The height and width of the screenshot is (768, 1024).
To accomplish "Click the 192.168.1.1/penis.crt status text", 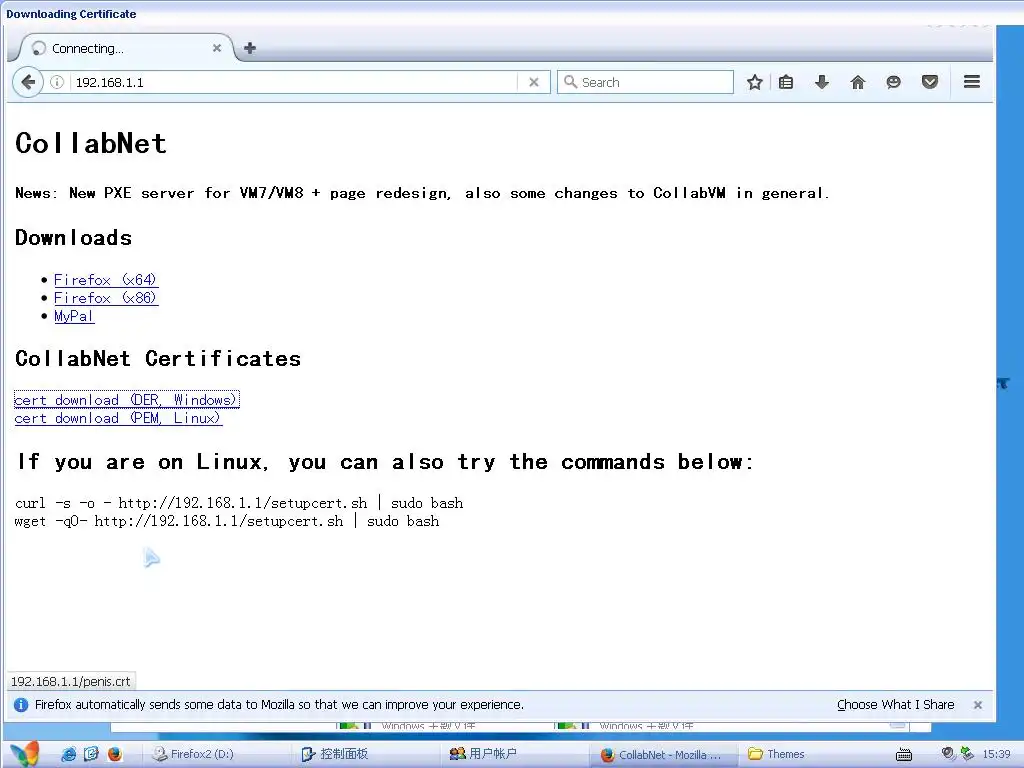I will 71,681.
